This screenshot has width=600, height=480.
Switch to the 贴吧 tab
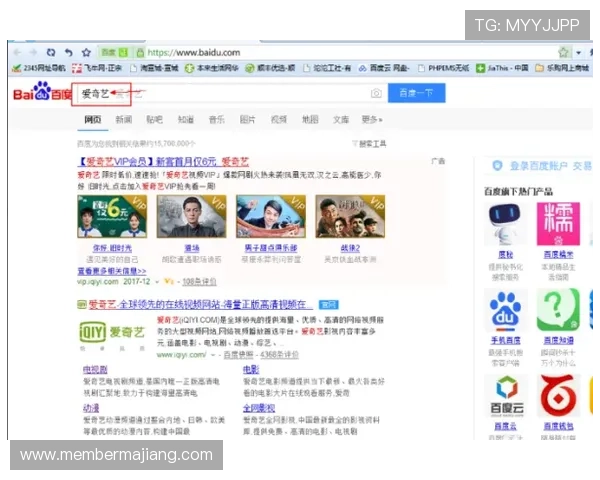pyautogui.click(x=155, y=120)
